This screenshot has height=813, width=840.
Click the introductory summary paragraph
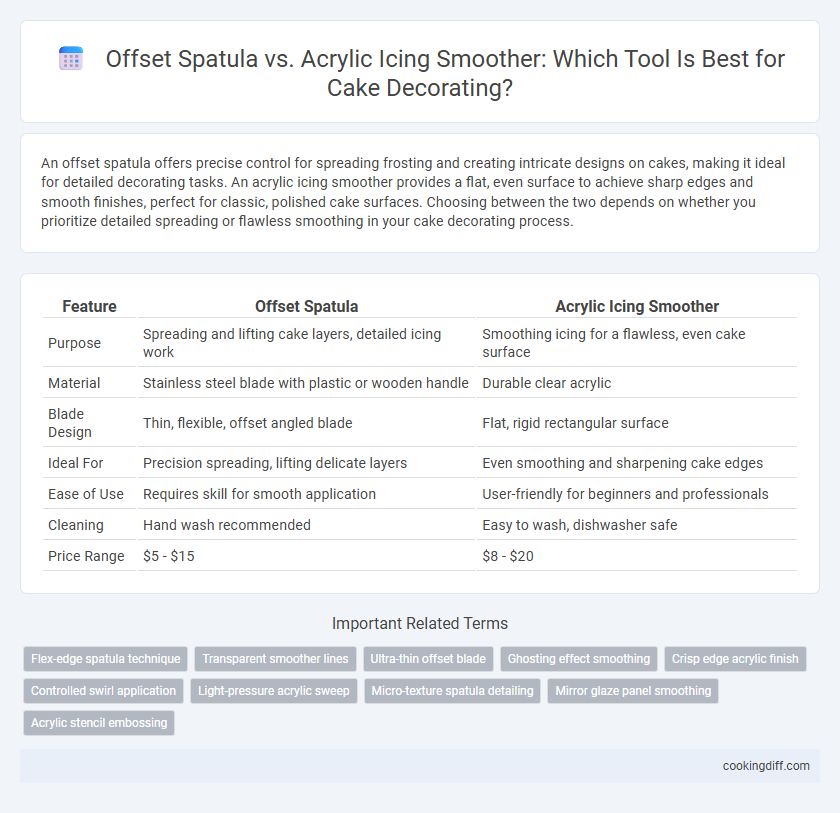(x=413, y=192)
